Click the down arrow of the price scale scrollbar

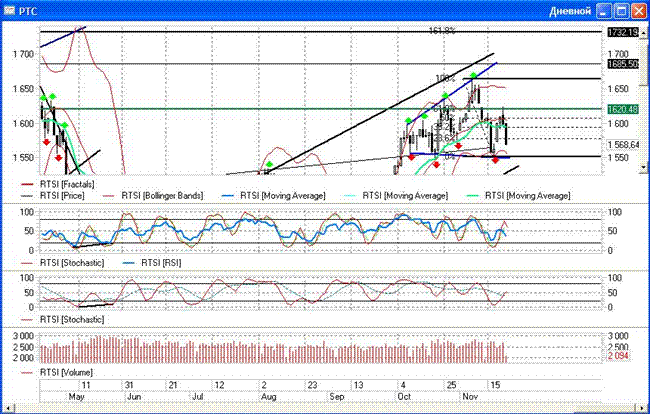(643, 167)
